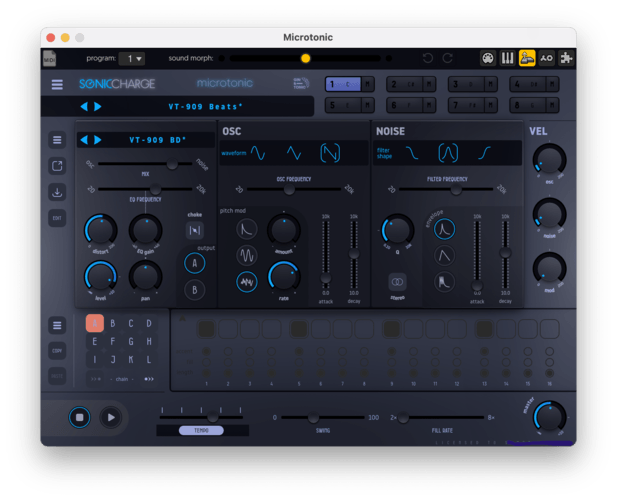Open the program number dropdown

(x=132, y=59)
